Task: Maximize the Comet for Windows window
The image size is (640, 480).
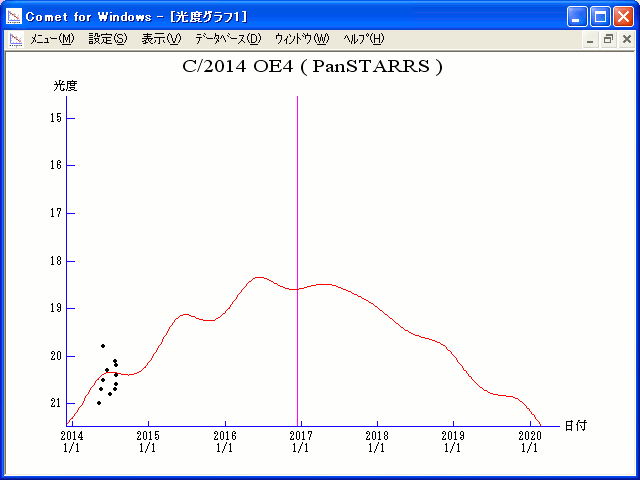Action: pyautogui.click(x=600, y=17)
